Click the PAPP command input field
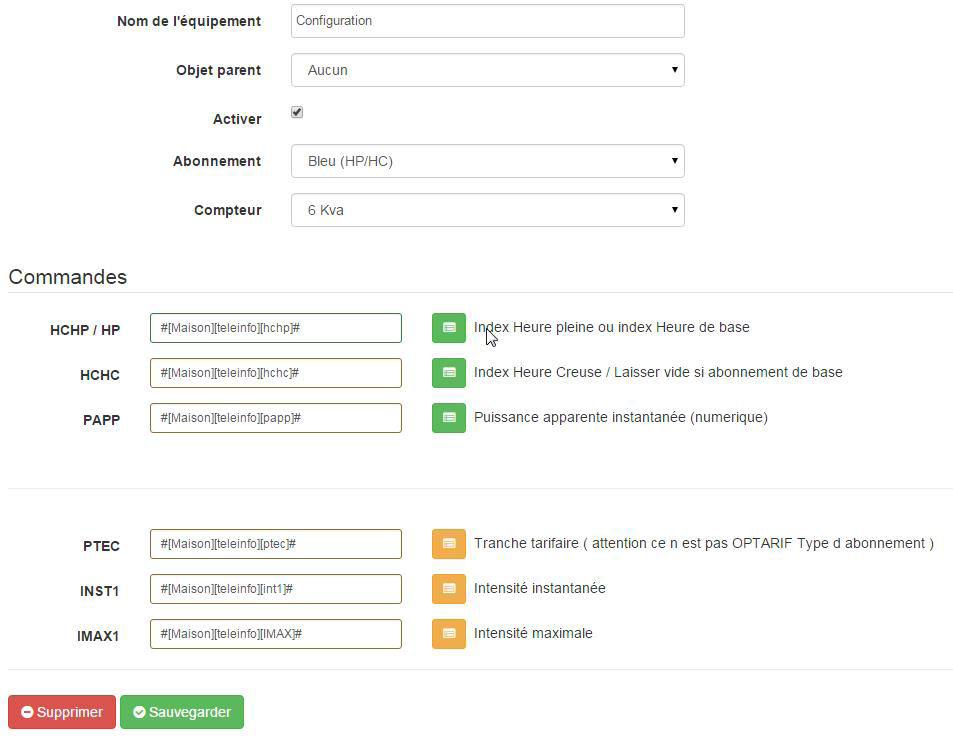 pyautogui.click(x=275, y=418)
